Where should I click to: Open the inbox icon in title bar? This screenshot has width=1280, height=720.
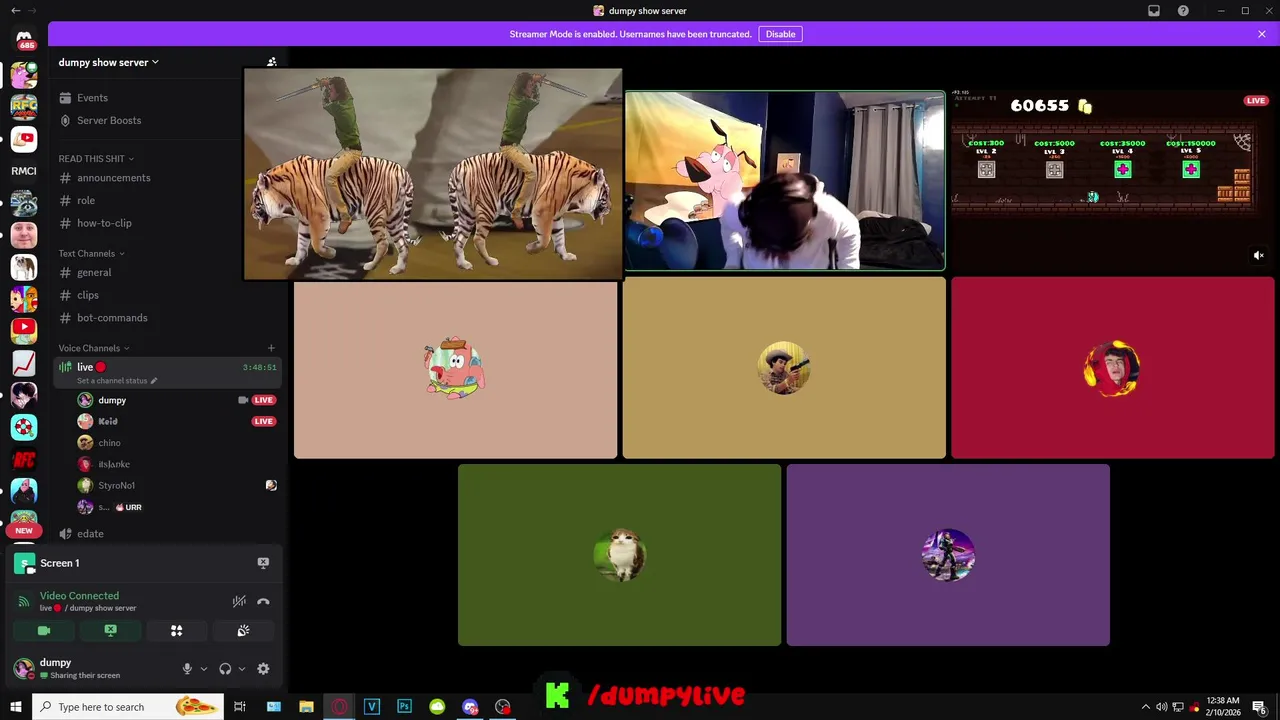pyautogui.click(x=1154, y=11)
